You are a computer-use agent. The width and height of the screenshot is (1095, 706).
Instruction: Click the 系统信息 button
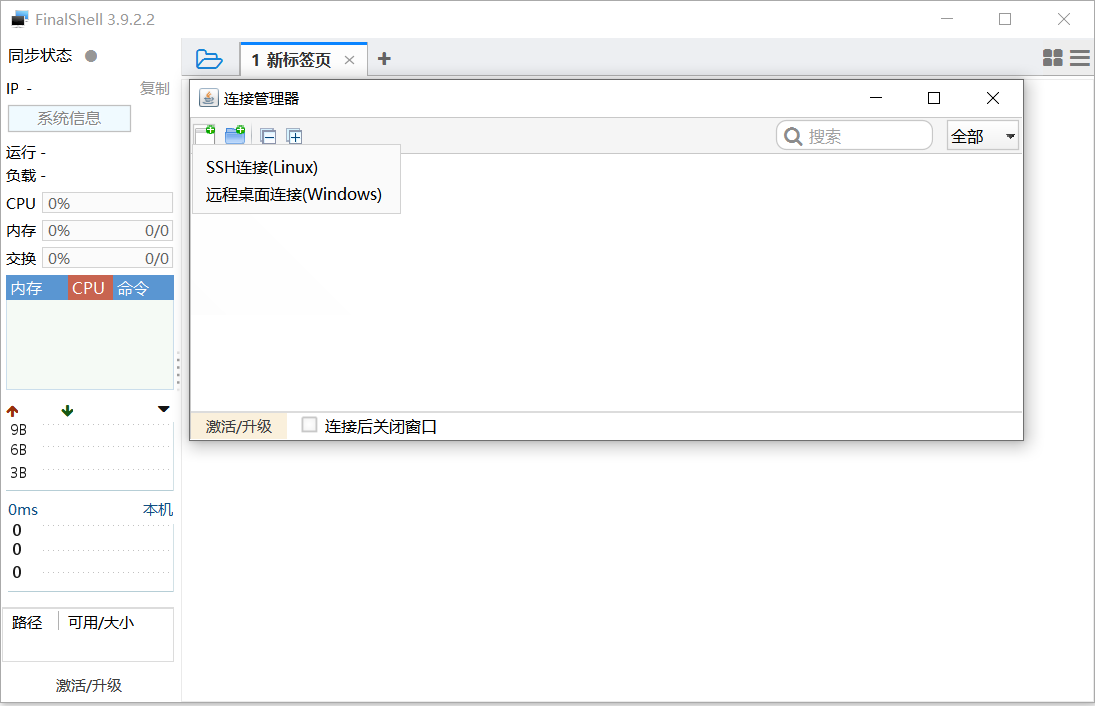click(x=69, y=118)
